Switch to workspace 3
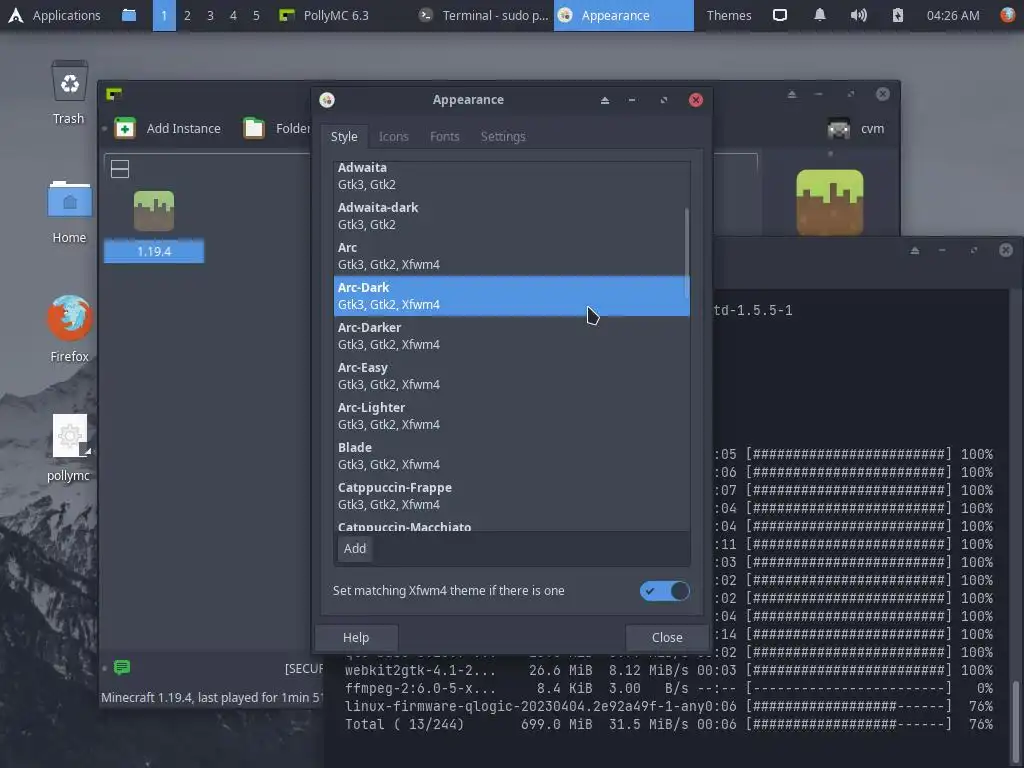Viewport: 1024px width, 768px height. pyautogui.click(x=210, y=15)
